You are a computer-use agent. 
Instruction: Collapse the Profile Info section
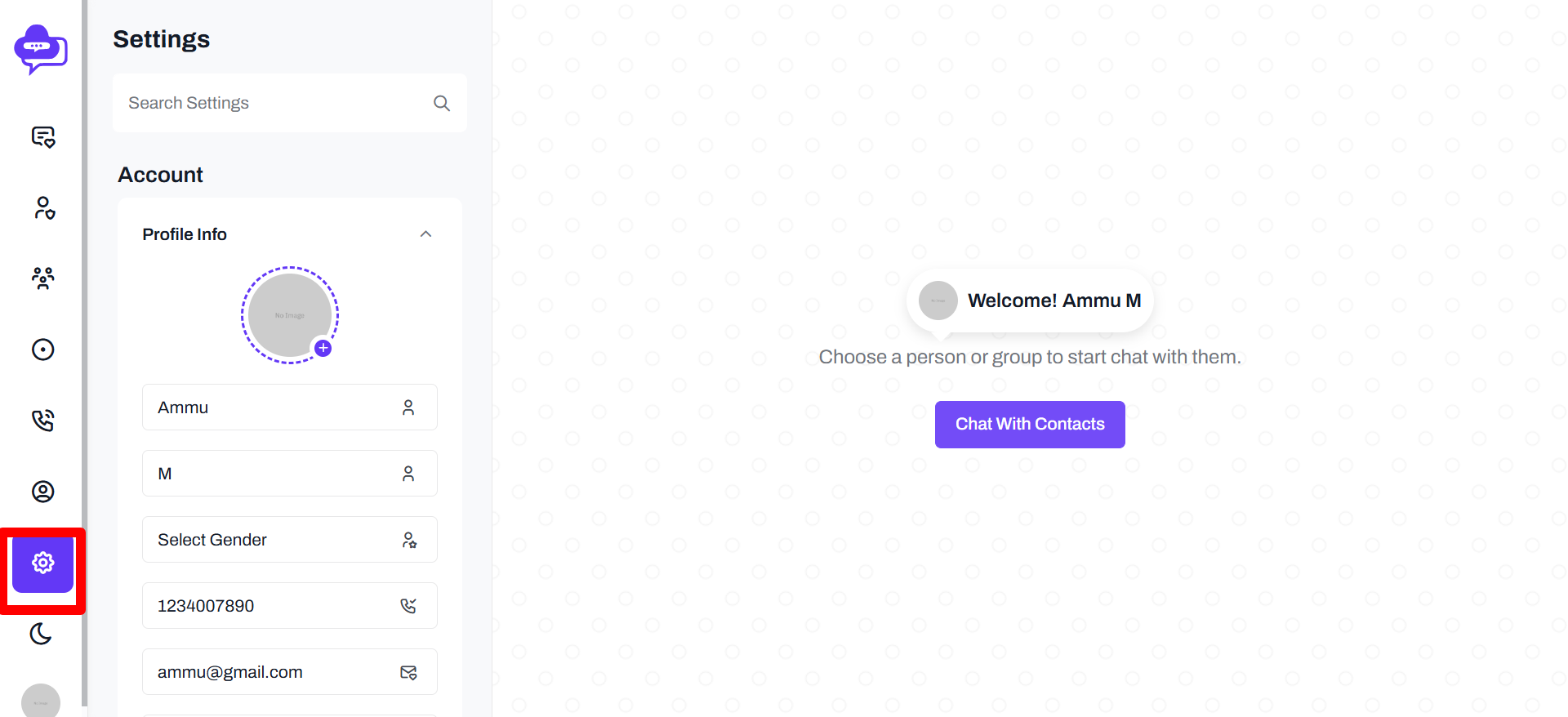point(425,234)
